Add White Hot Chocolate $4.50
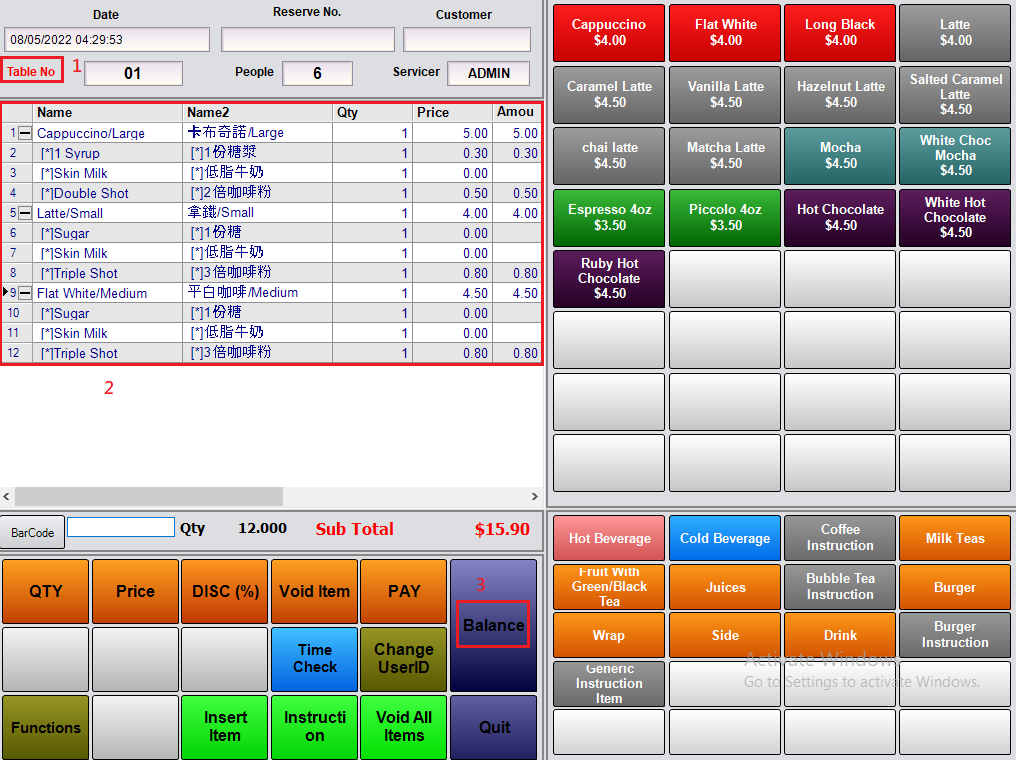 [955, 218]
